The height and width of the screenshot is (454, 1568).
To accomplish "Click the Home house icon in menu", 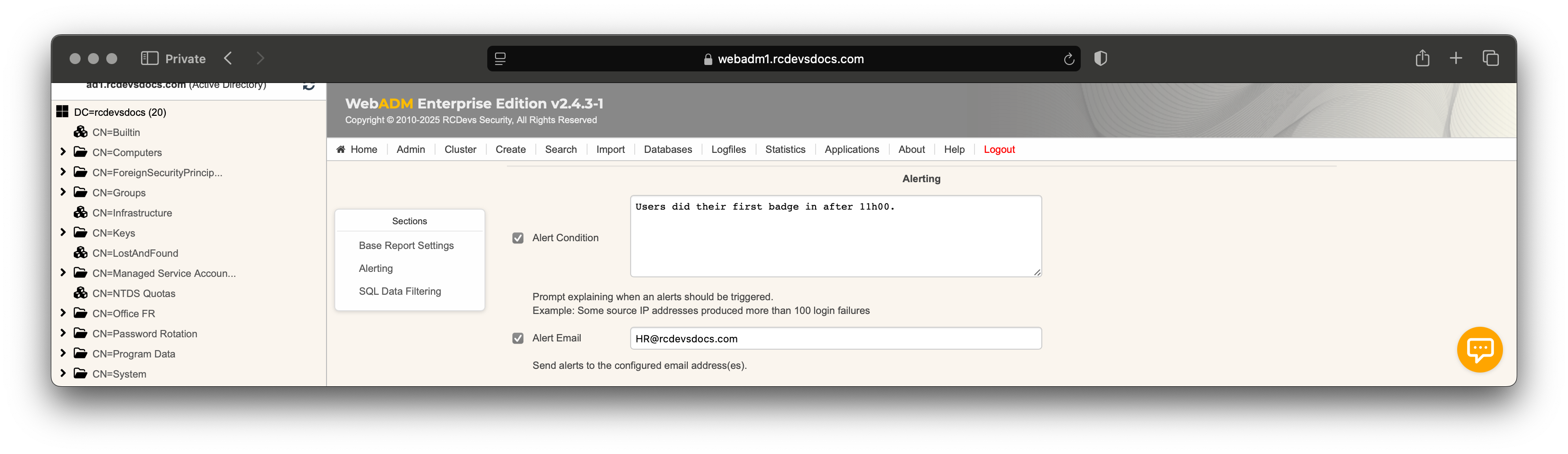I will 341,149.
